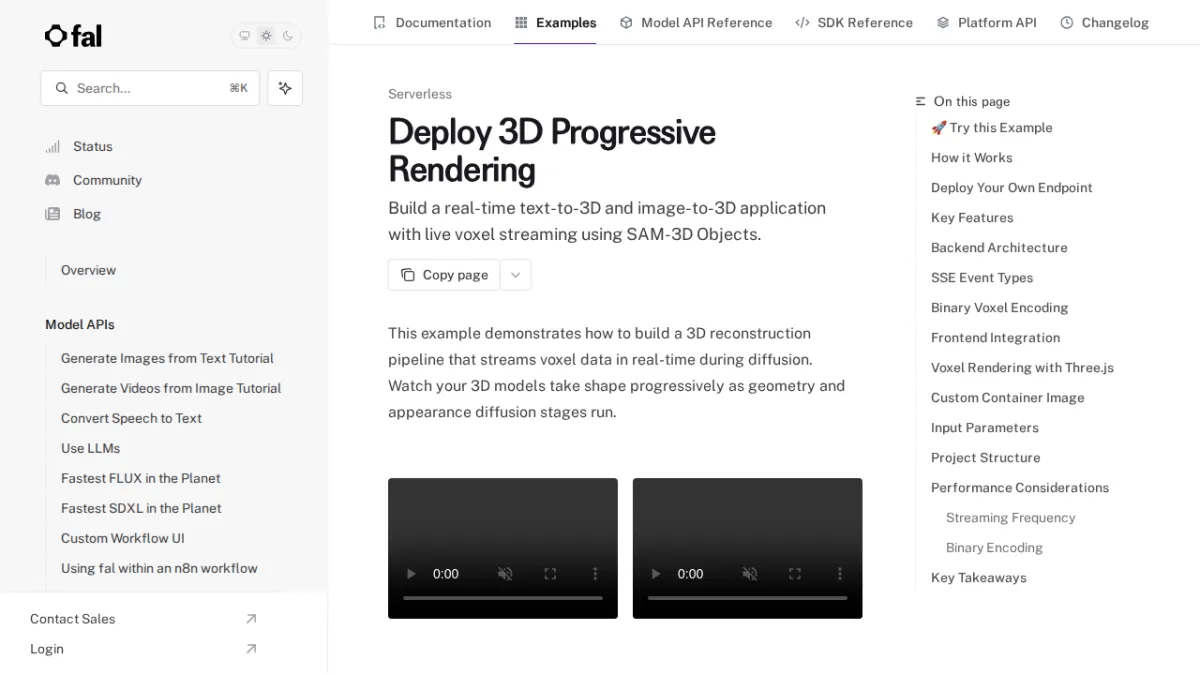Expand the Copy page dropdown chevron
1200x675 pixels.
(516, 275)
